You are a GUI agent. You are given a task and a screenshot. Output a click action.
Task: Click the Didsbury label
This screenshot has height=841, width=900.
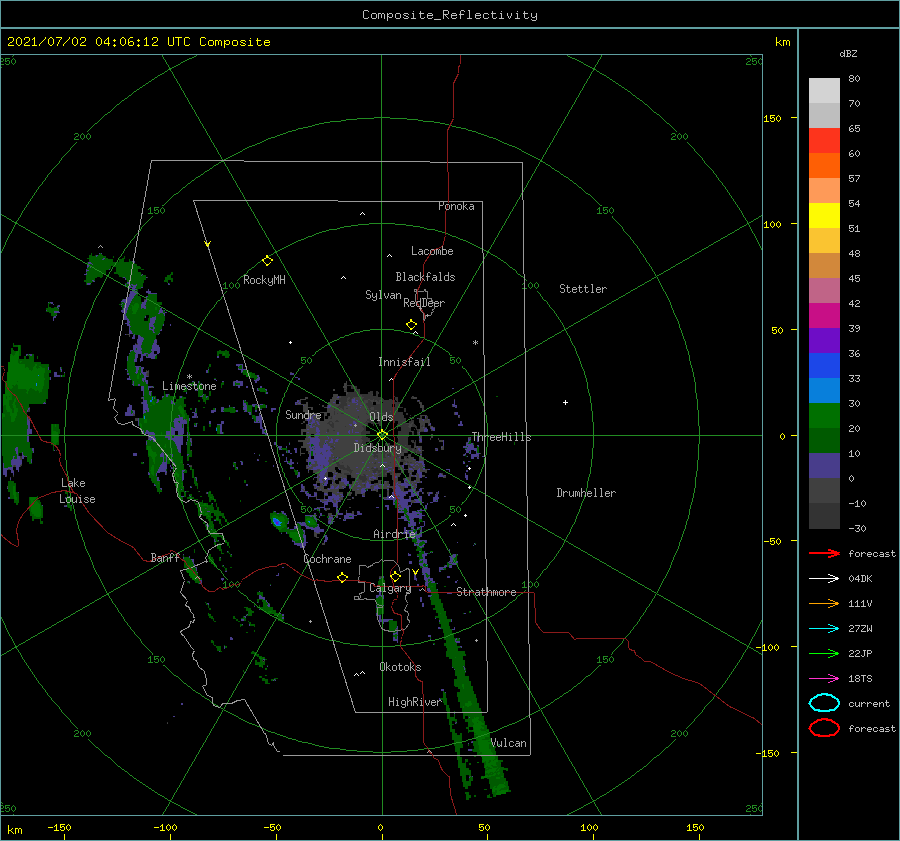pyautogui.click(x=377, y=448)
